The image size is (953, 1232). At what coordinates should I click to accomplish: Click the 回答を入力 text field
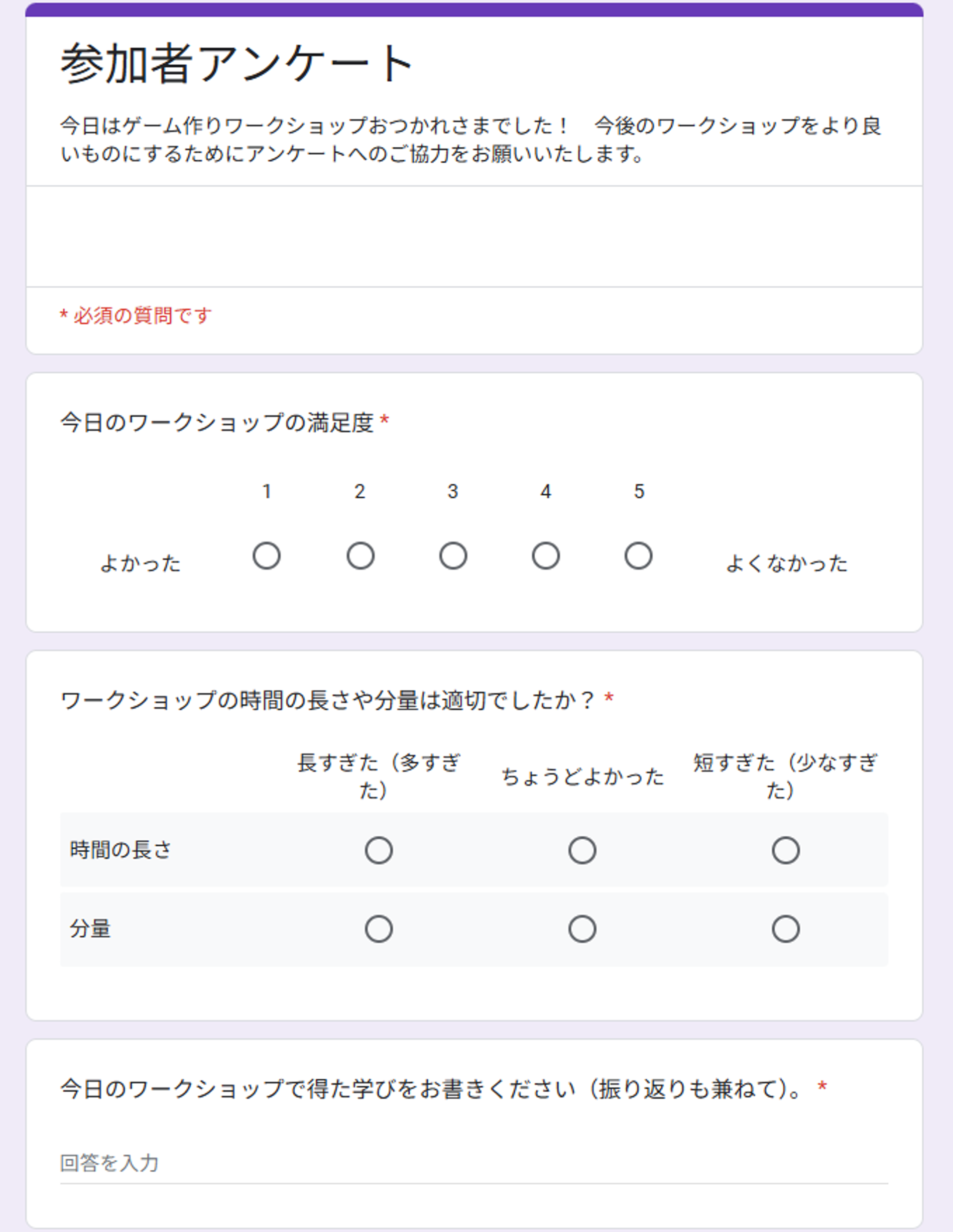pos(474,1164)
